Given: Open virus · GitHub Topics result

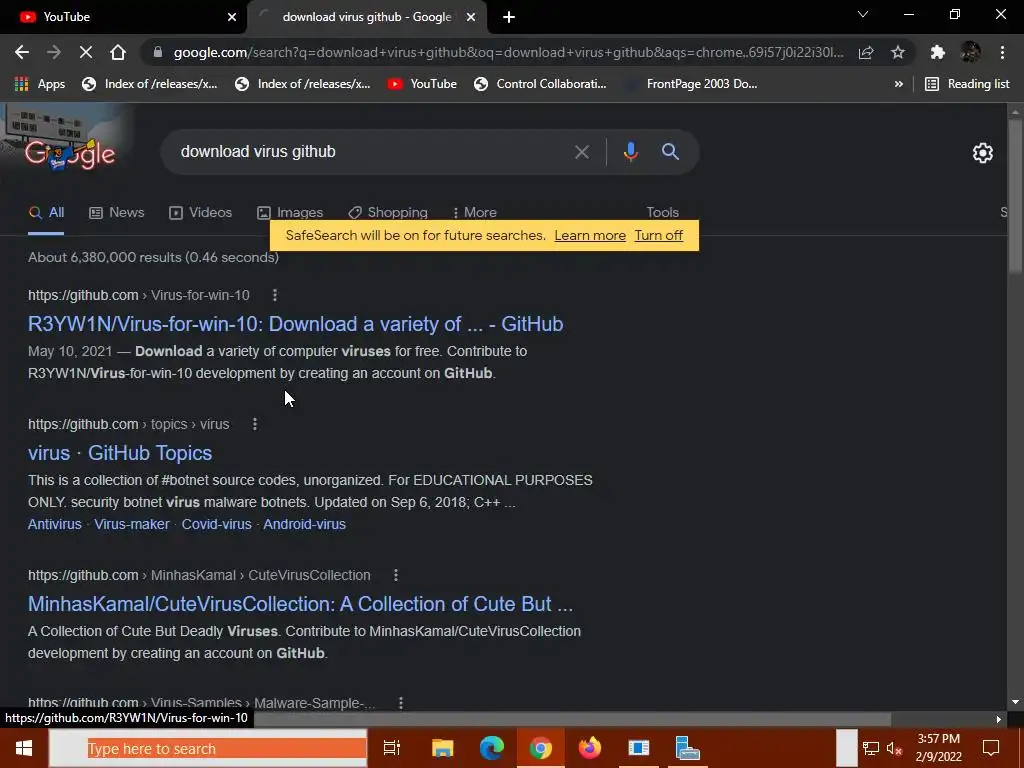Looking at the screenshot, I should click(x=120, y=453).
